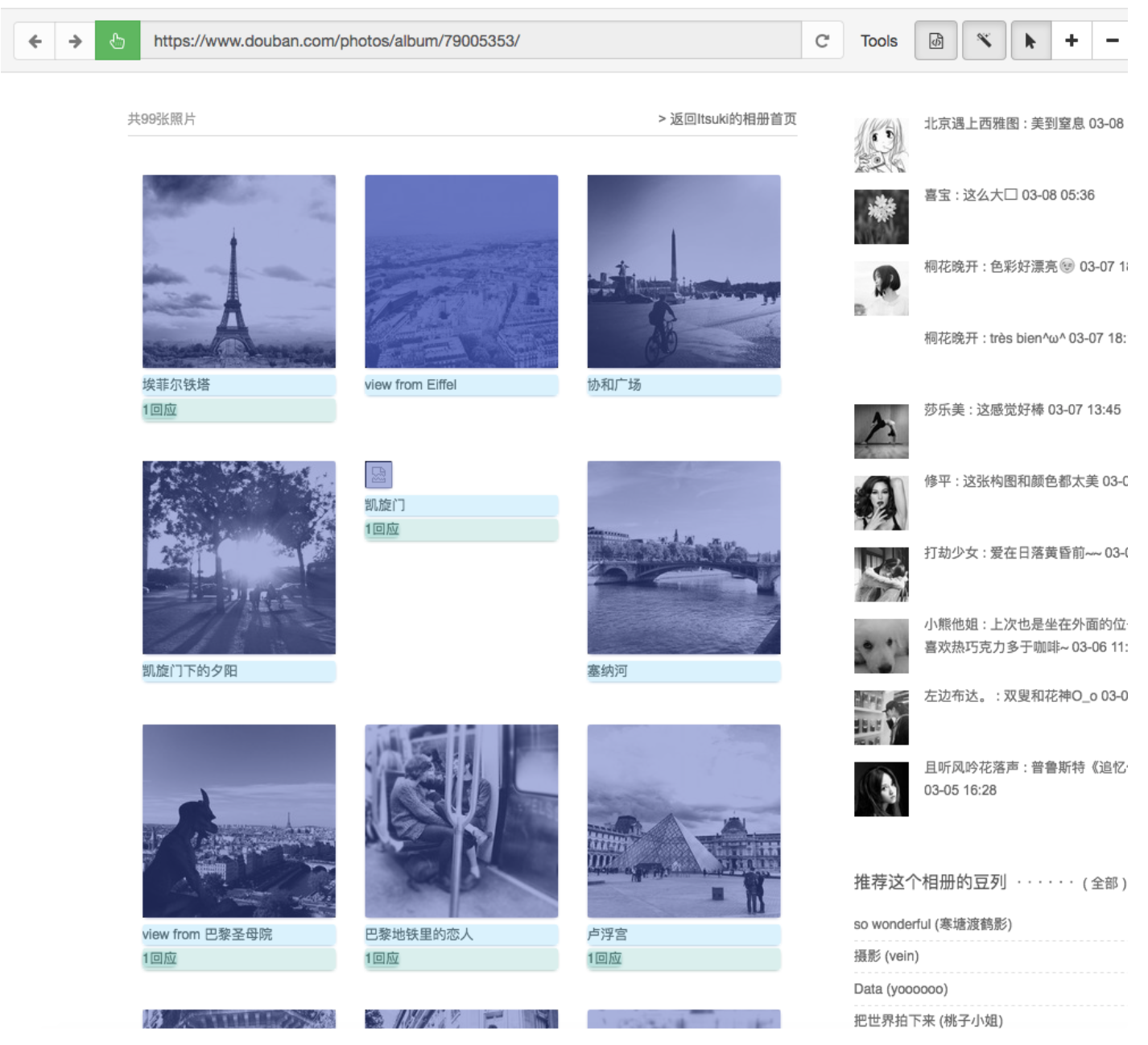Click the 凯旋门下的夕阳 caption

190,671
